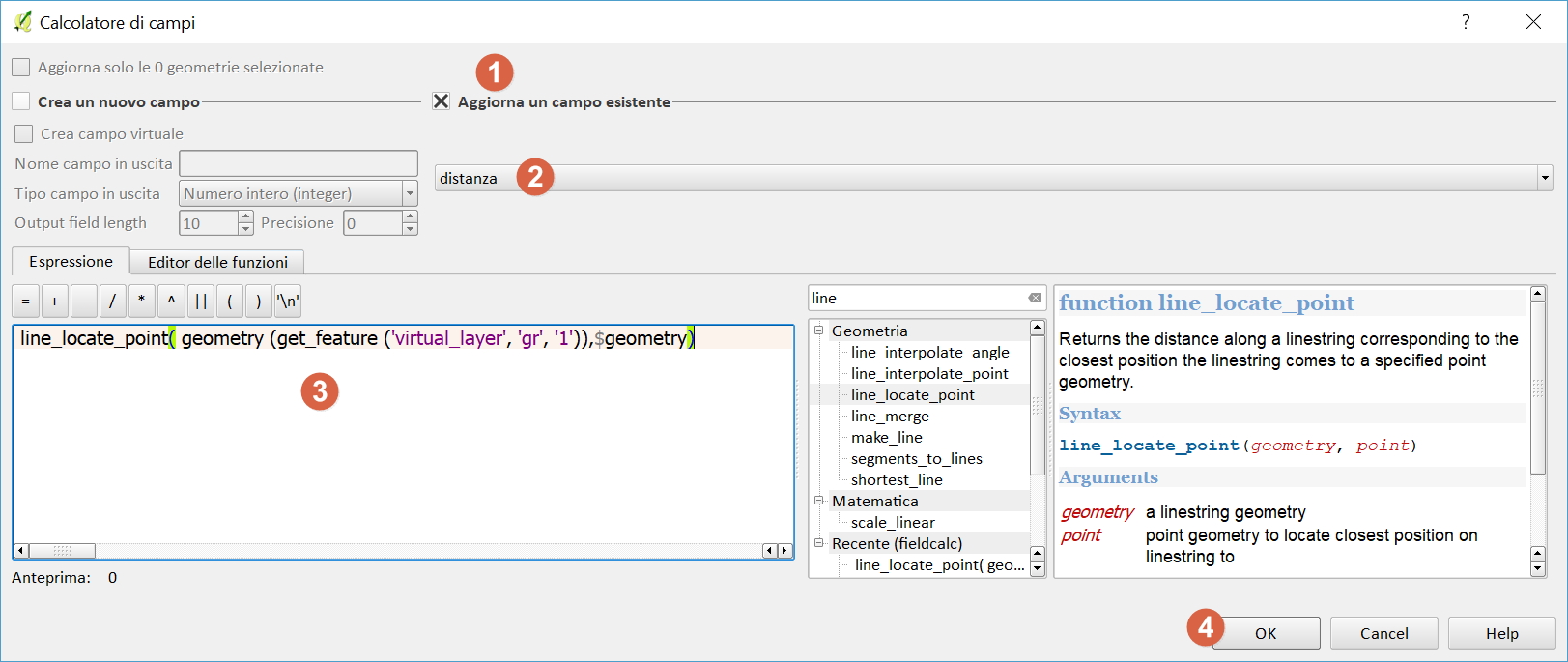Insert the power caret operator
Viewport: 1568px width, 662px height.
click(x=171, y=302)
